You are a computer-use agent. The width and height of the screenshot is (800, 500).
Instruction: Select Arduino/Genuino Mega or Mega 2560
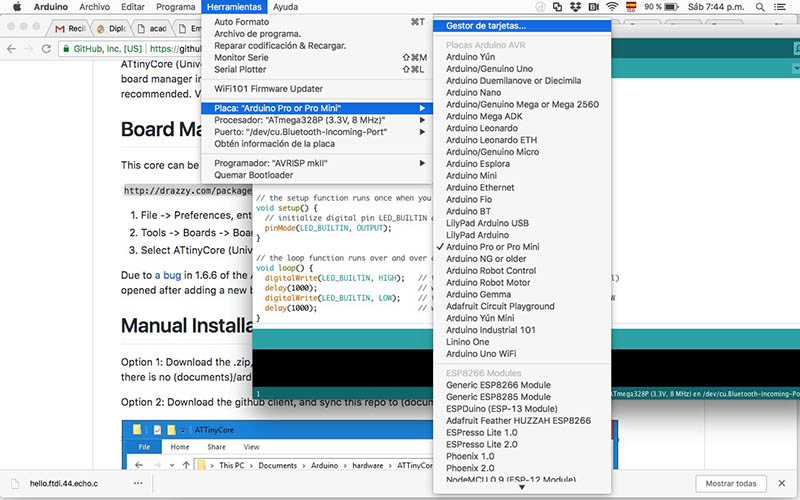click(522, 104)
